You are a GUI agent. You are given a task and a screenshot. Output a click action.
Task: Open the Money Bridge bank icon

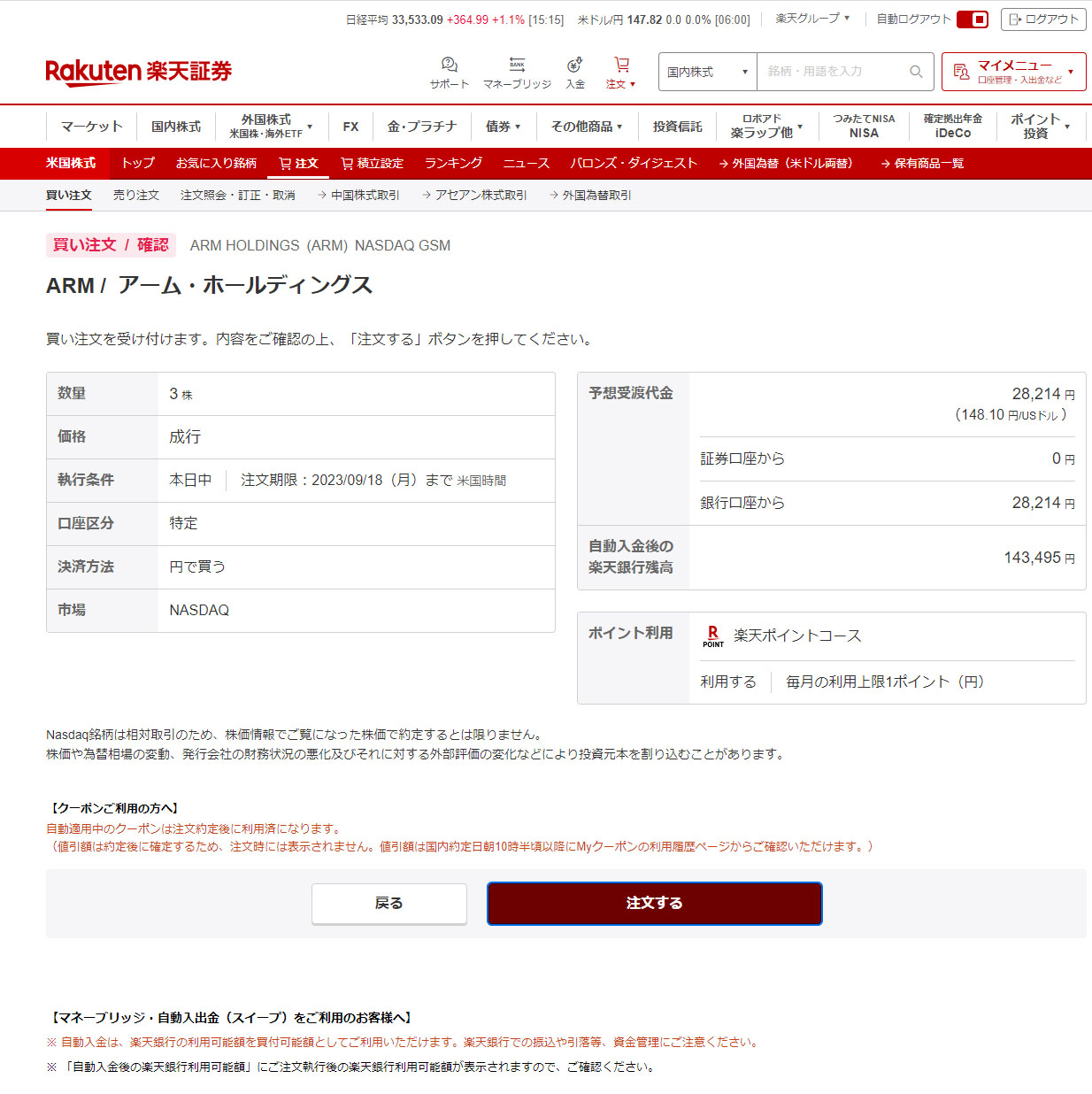[517, 65]
